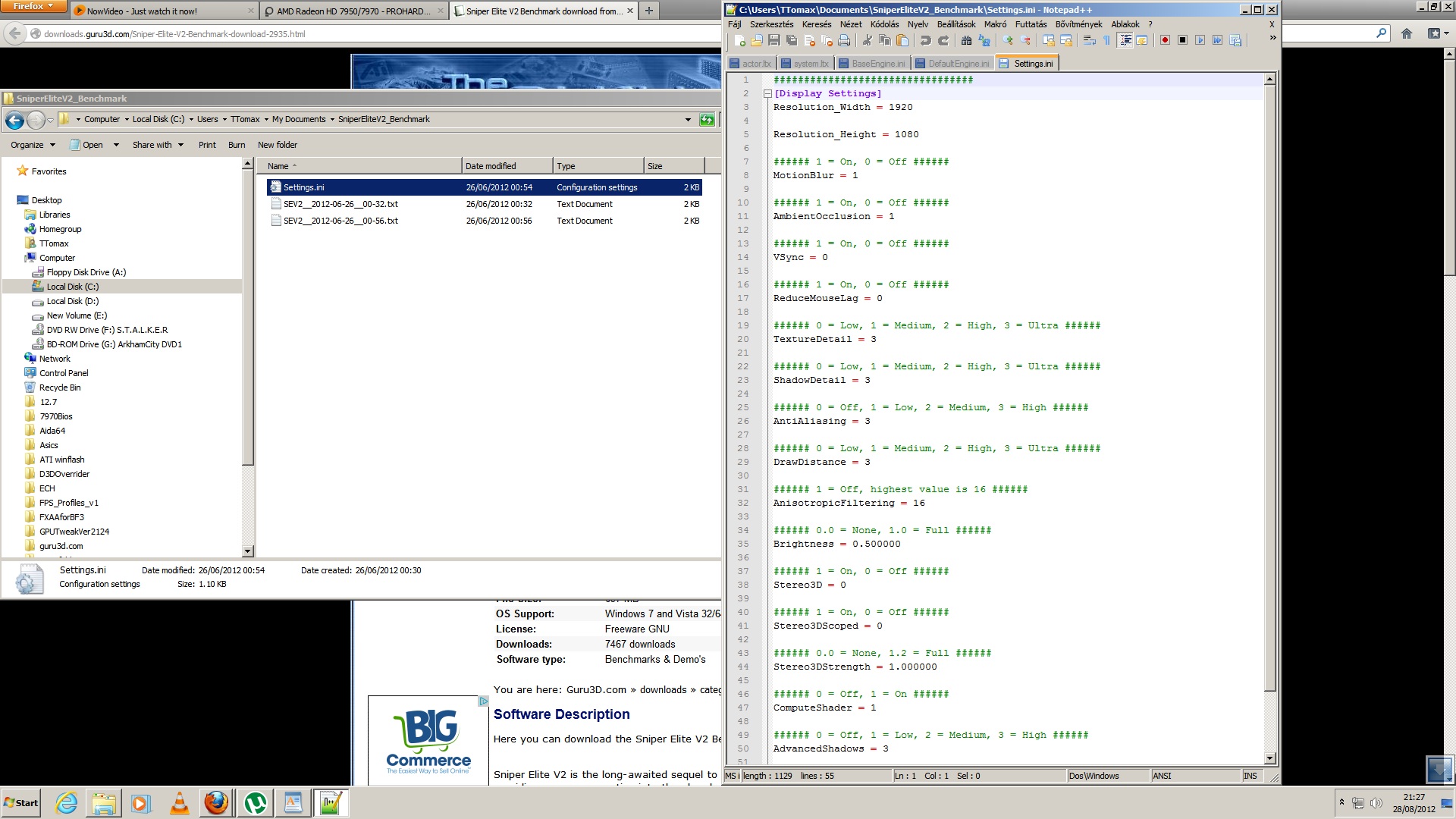Expand the Explorer address bar history dropdown
Image resolution: width=1456 pixels, height=819 pixels.
click(x=688, y=120)
